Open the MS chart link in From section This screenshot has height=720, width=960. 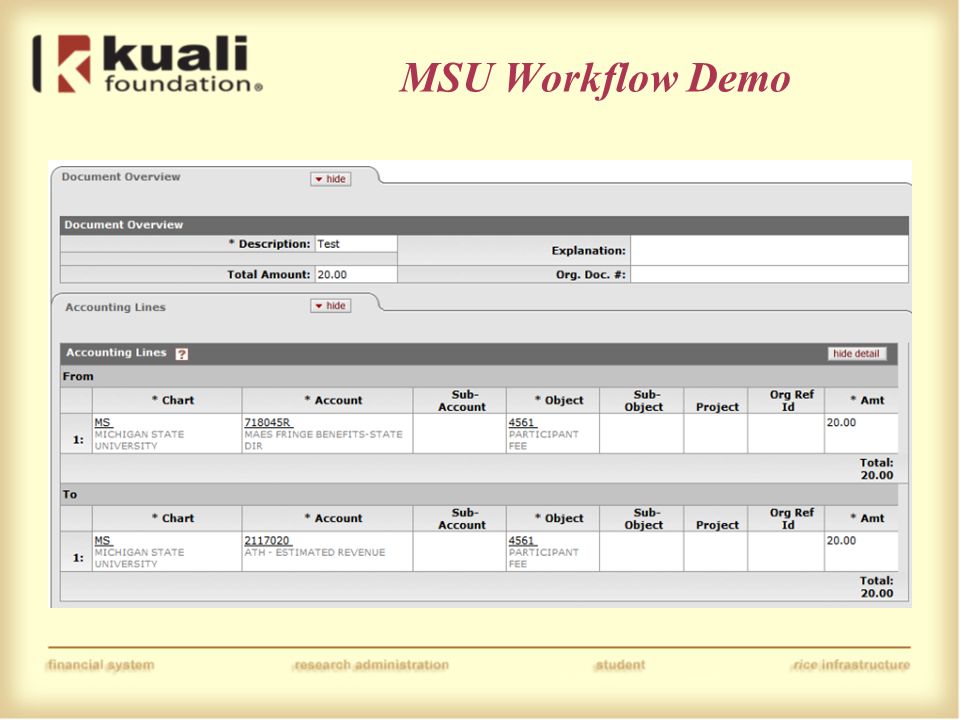tap(103, 422)
